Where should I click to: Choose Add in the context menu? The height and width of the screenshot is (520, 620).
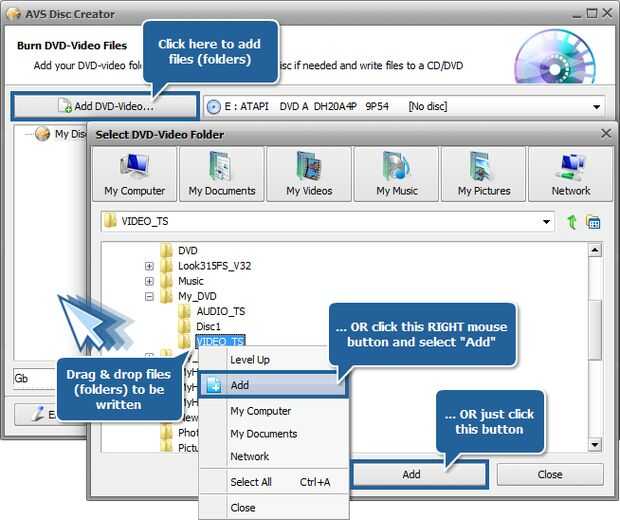273,385
